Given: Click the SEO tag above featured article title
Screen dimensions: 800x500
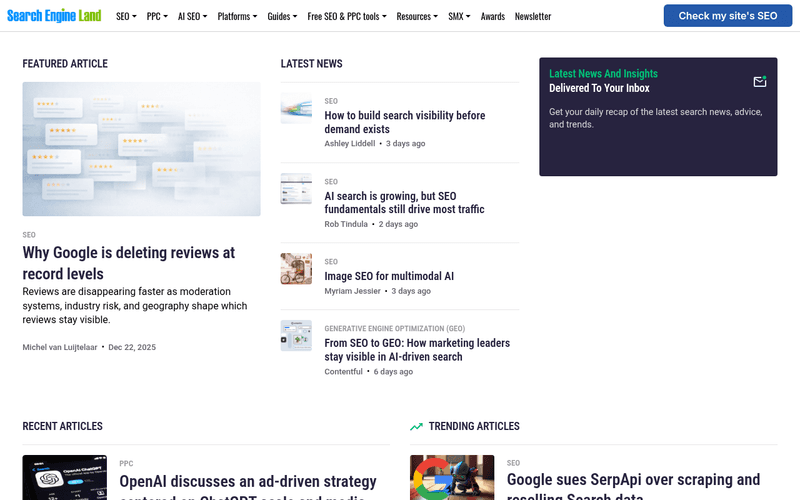Looking at the screenshot, I should (x=29, y=235).
